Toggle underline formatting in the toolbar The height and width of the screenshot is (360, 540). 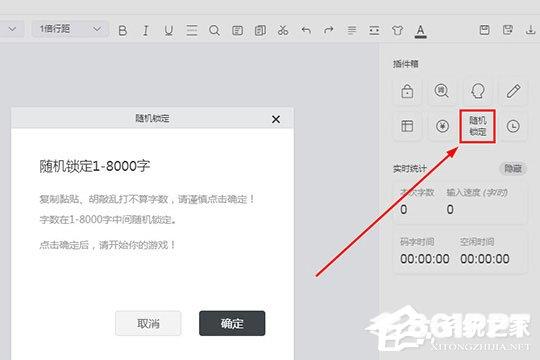coord(168,30)
